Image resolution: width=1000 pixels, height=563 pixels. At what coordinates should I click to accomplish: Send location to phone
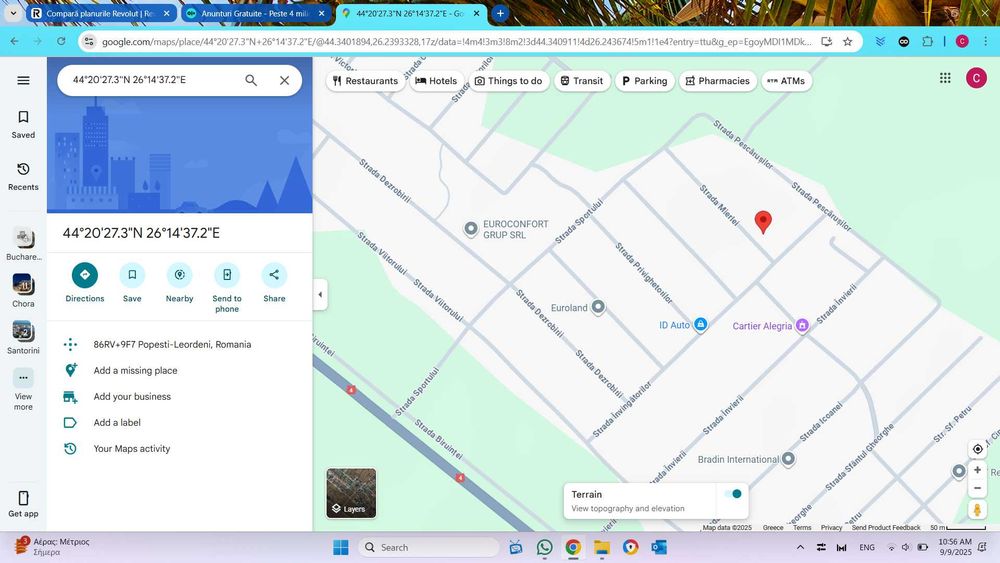coord(227,288)
